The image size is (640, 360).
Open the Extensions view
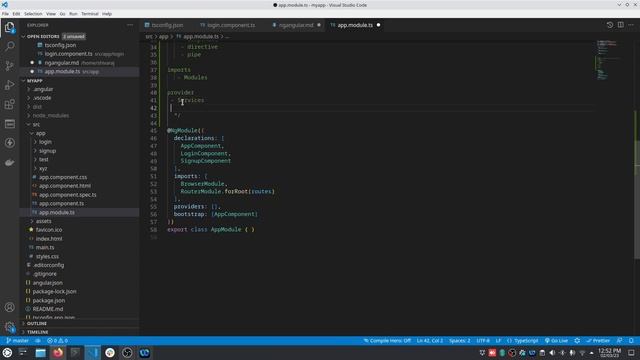click(9, 104)
